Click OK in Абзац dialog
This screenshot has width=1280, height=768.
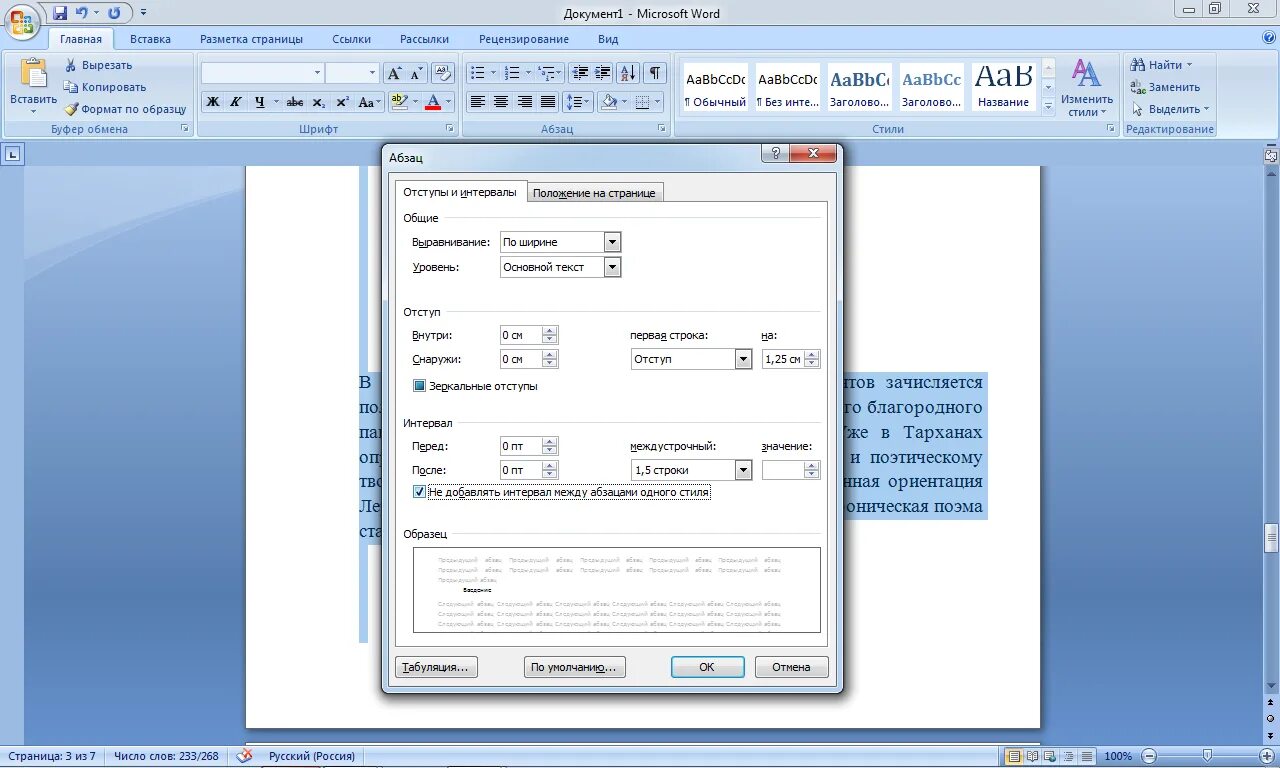tap(707, 667)
